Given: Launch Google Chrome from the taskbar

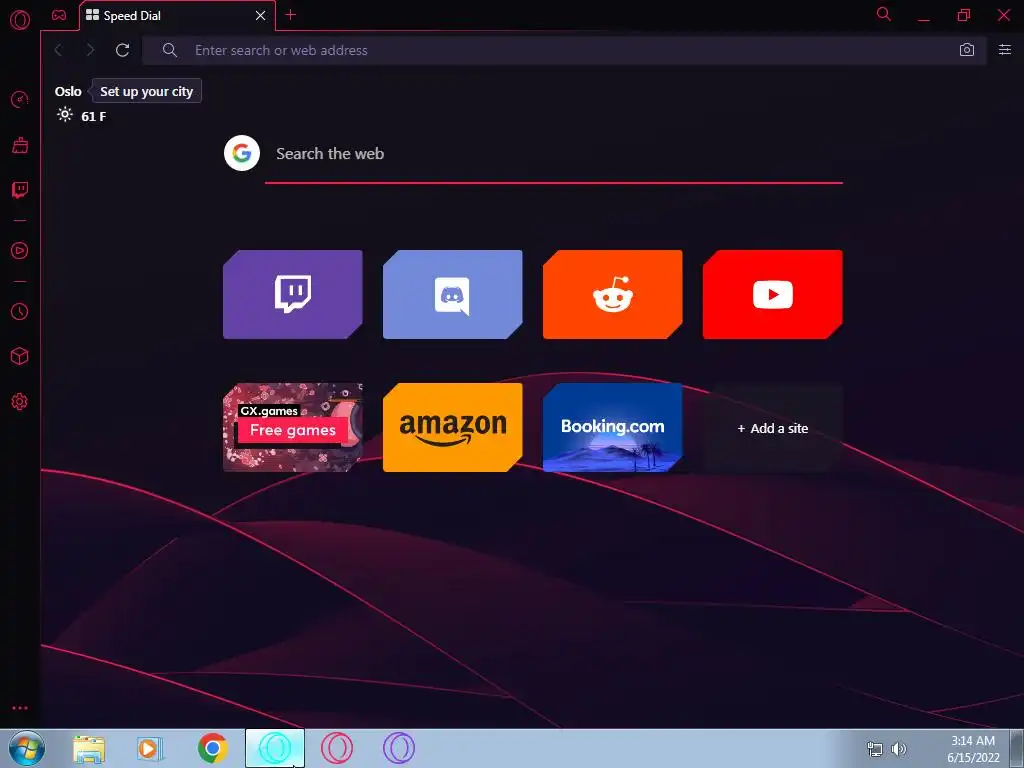Looking at the screenshot, I should (213, 748).
